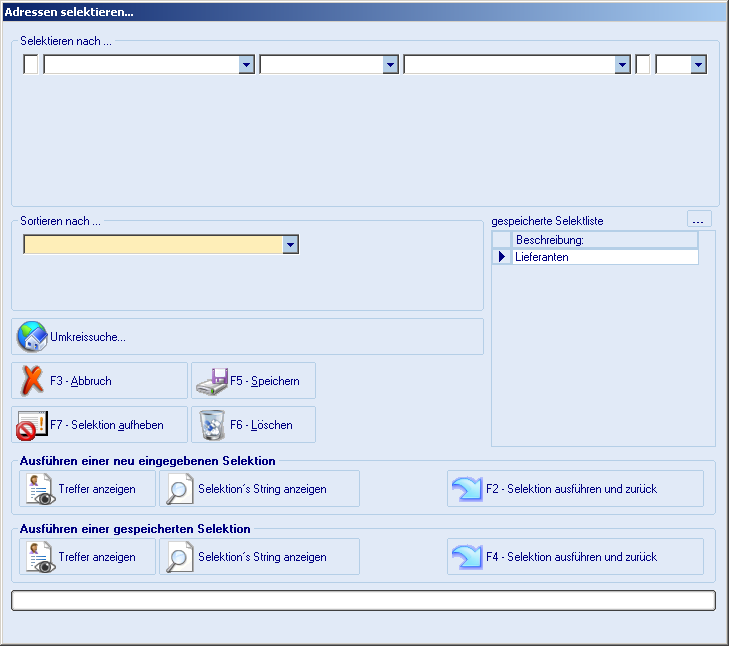The image size is (729, 646).
Task: Open the Sortieren nach dropdown arrow
Action: [291, 244]
